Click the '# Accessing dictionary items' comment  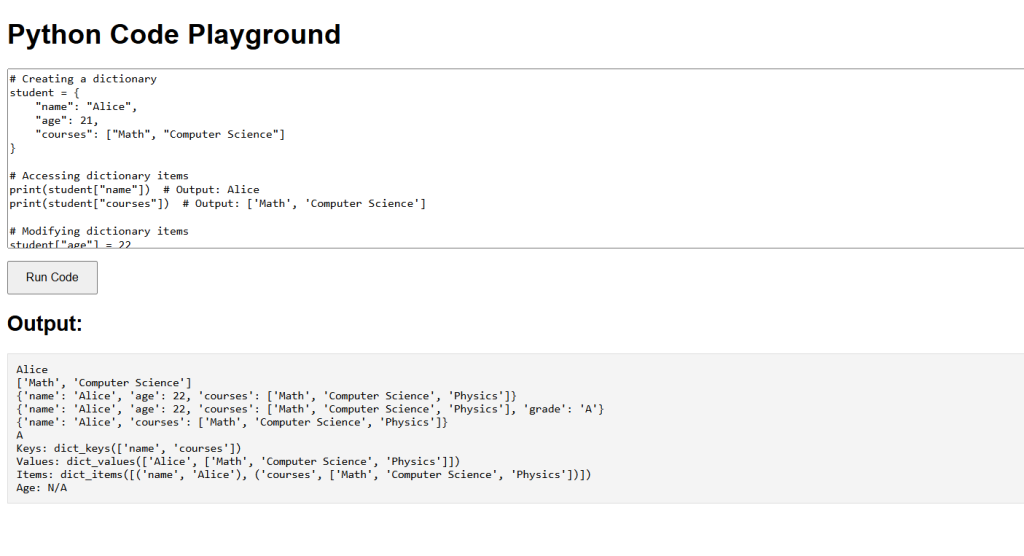tap(99, 176)
